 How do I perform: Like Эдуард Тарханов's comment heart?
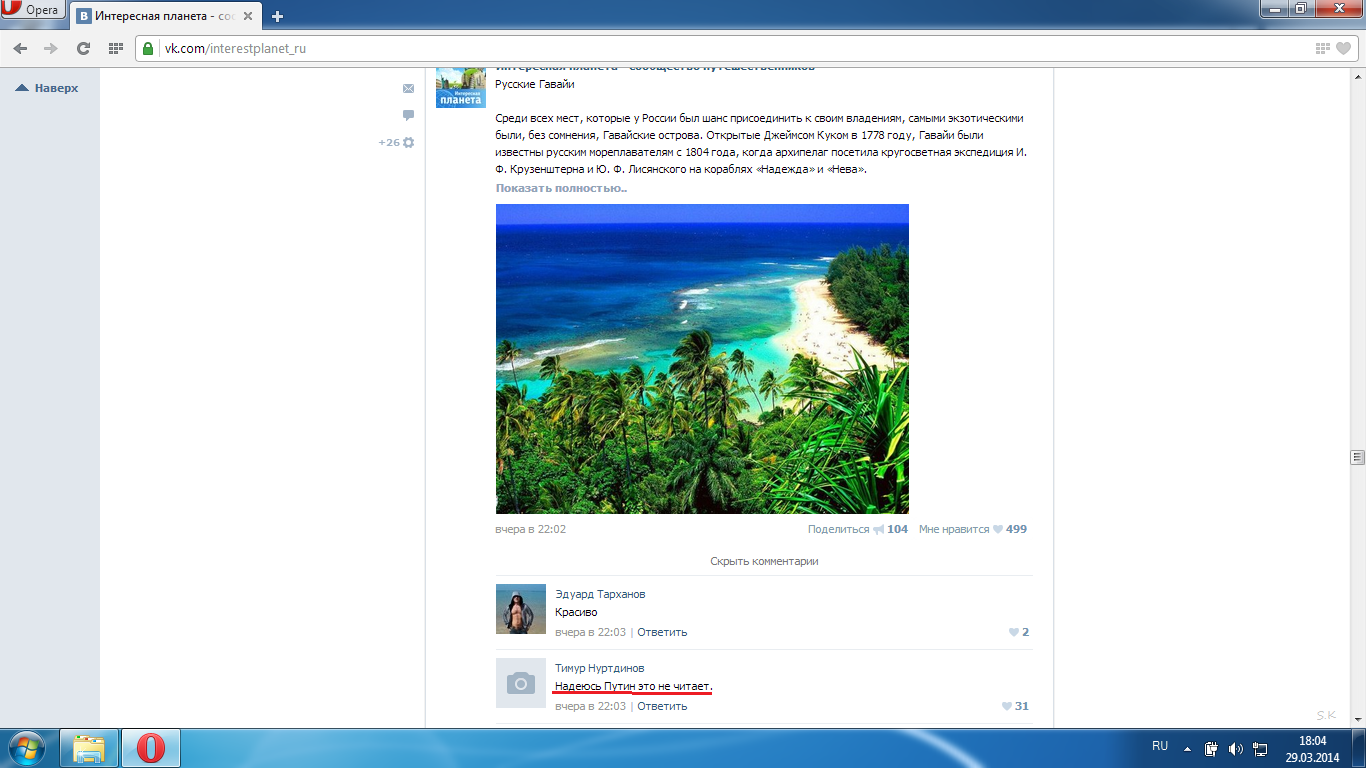tap(1014, 632)
